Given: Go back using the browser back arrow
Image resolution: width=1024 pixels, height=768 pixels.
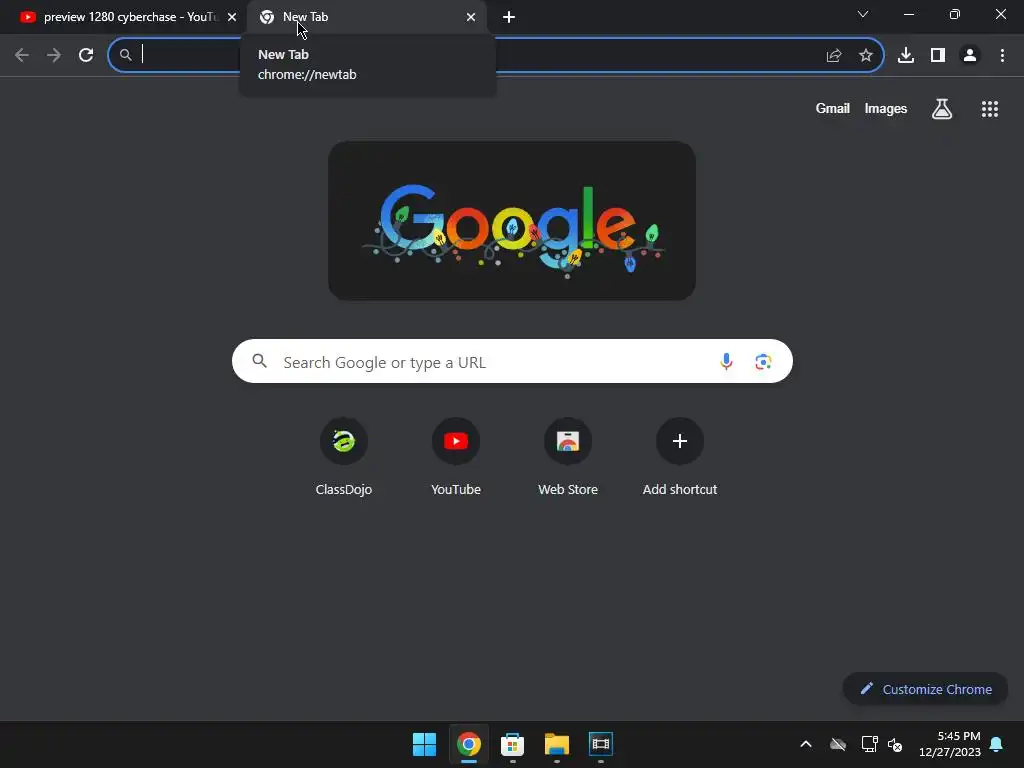Looking at the screenshot, I should coord(22,56).
